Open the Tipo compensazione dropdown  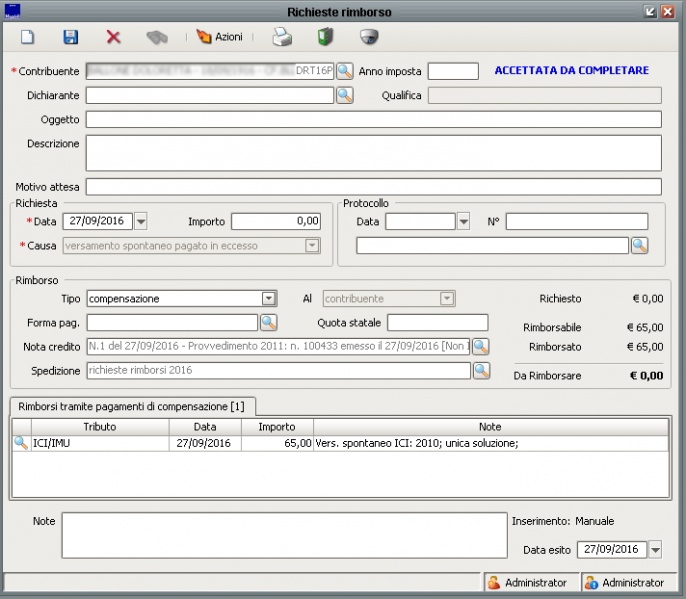tap(268, 298)
